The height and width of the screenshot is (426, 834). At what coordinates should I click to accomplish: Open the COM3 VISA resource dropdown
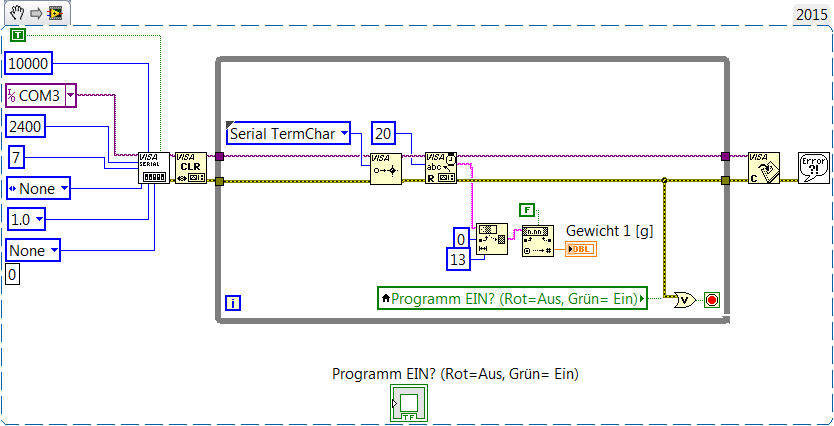click(70, 96)
